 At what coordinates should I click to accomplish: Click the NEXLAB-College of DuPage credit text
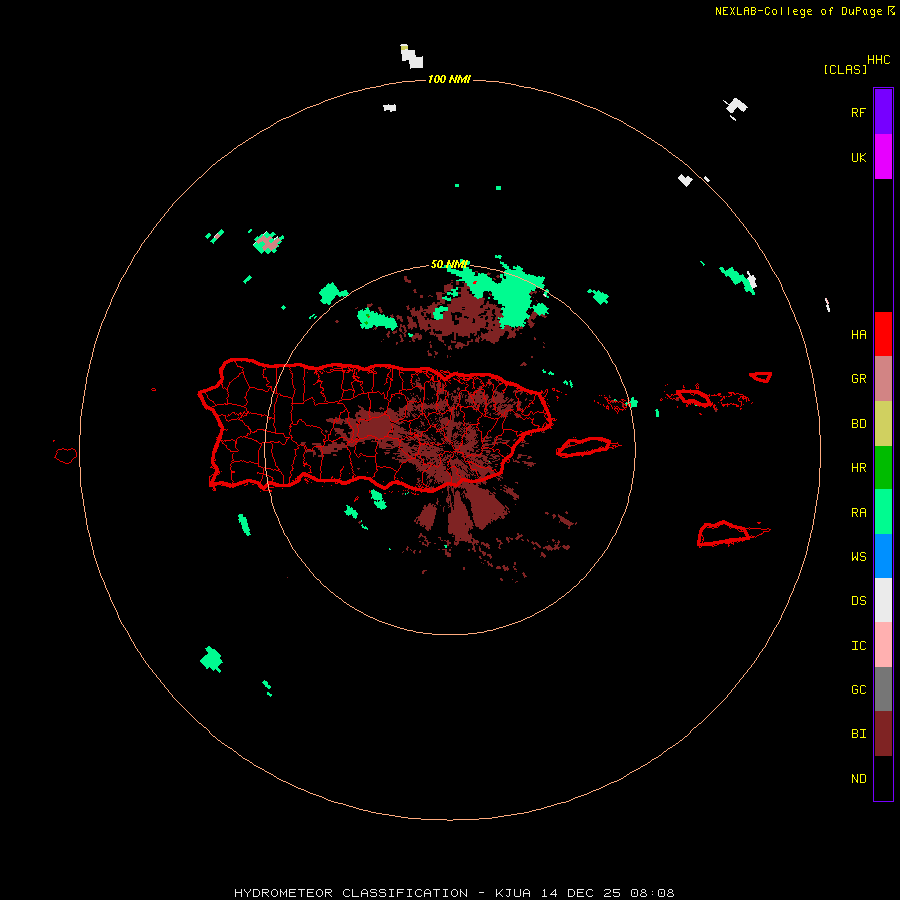coord(805,11)
